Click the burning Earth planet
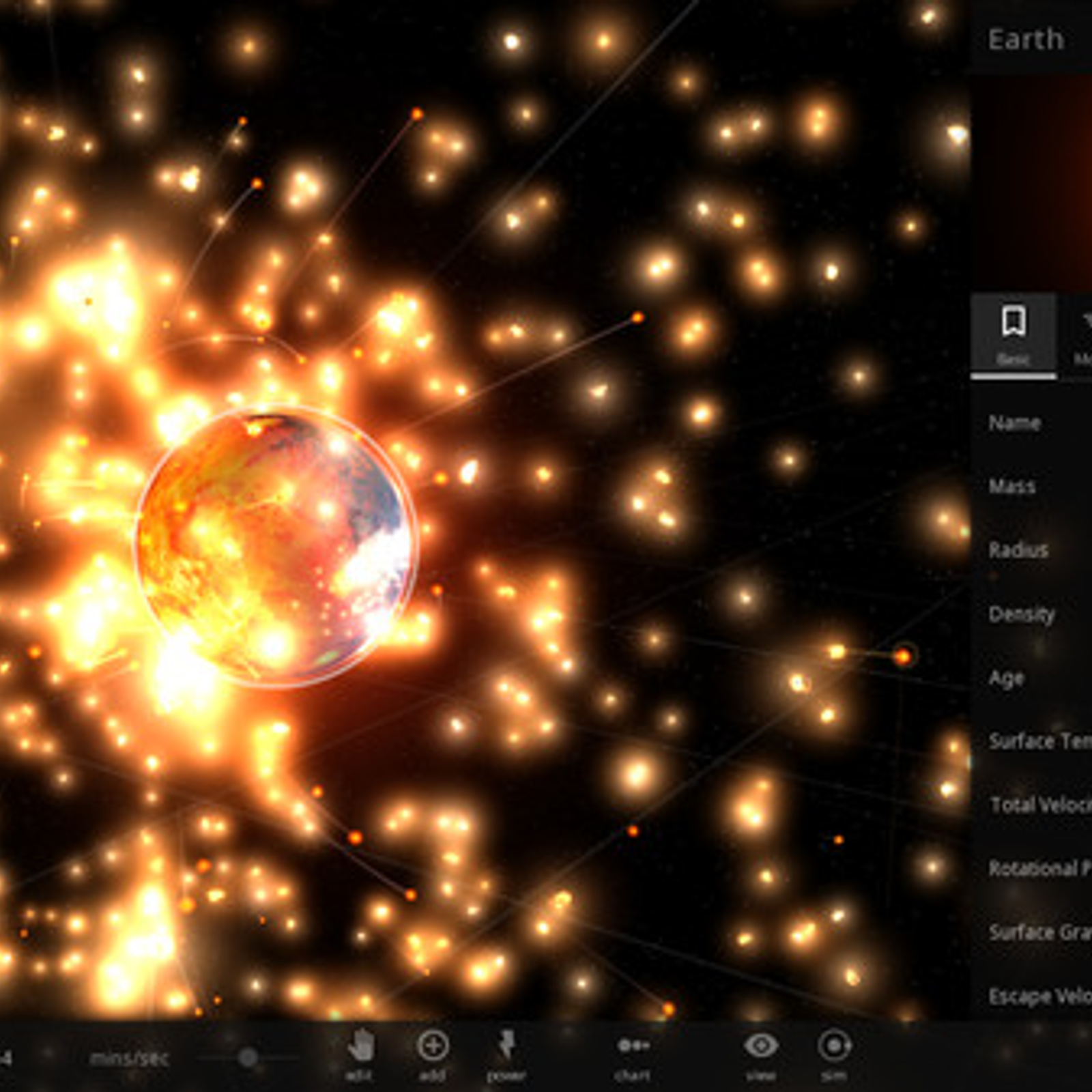This screenshot has height=1092, width=1092. point(275,545)
